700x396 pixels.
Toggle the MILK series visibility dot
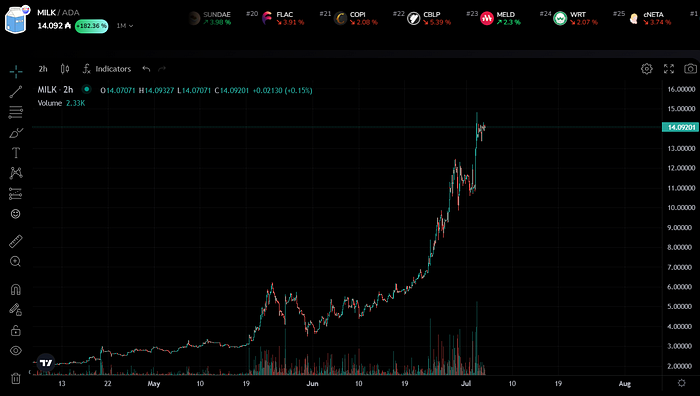[87, 89]
